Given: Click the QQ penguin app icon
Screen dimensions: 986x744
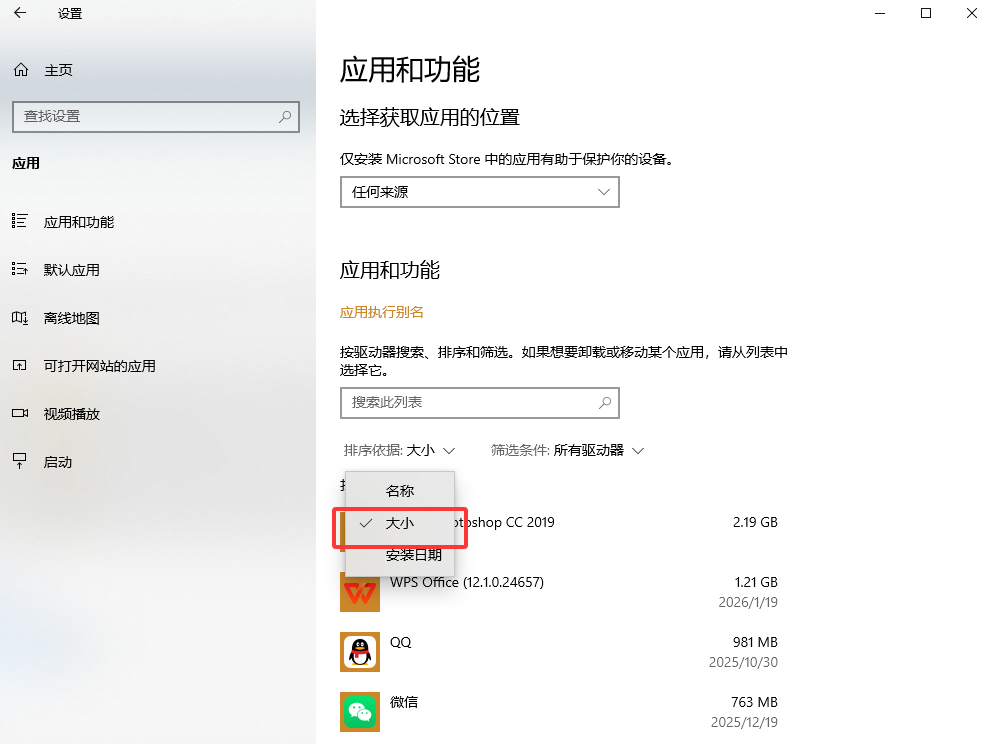Looking at the screenshot, I should 360,652.
